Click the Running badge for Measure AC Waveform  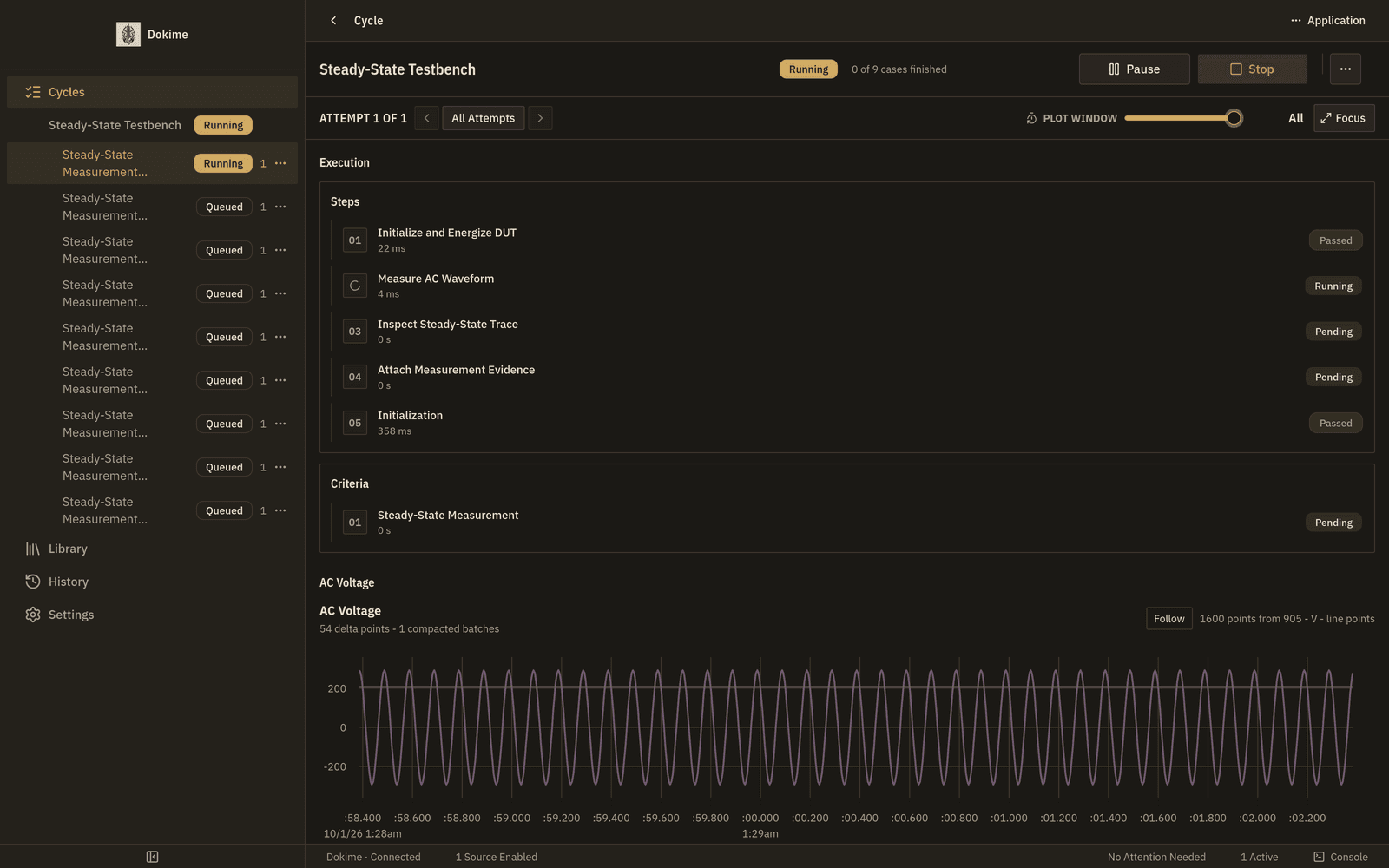click(1333, 286)
